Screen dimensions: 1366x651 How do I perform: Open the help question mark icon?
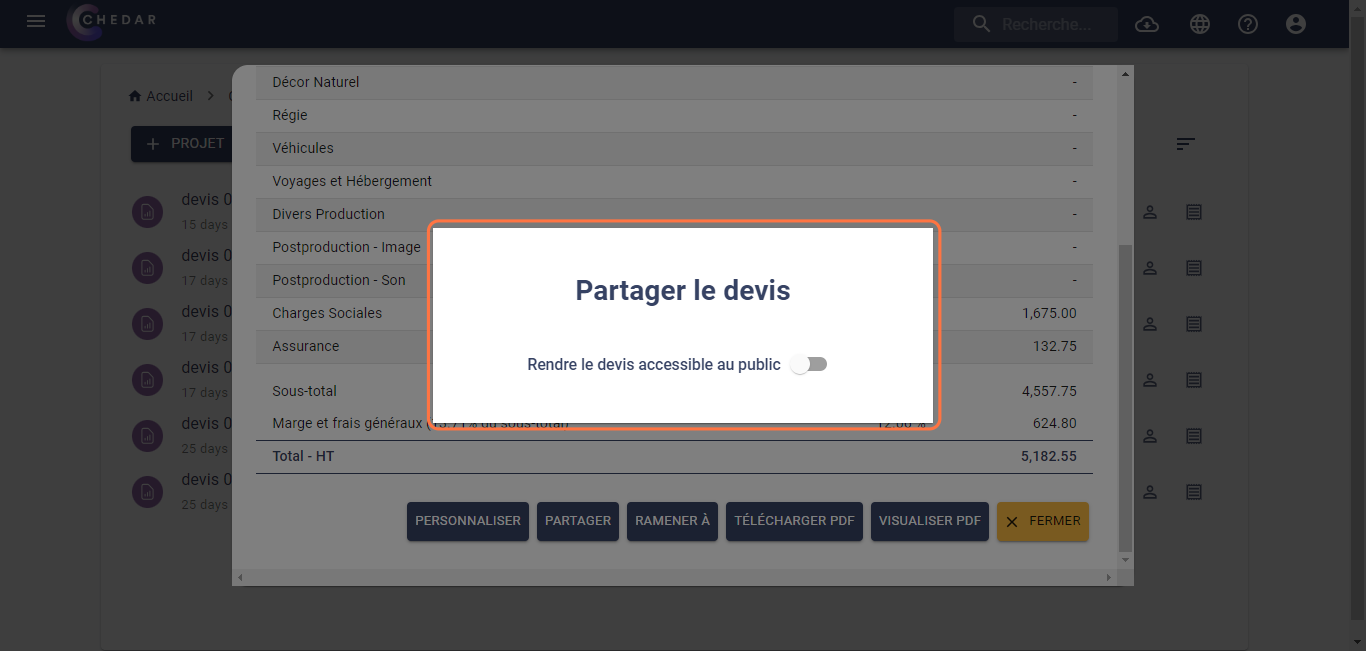(1248, 24)
